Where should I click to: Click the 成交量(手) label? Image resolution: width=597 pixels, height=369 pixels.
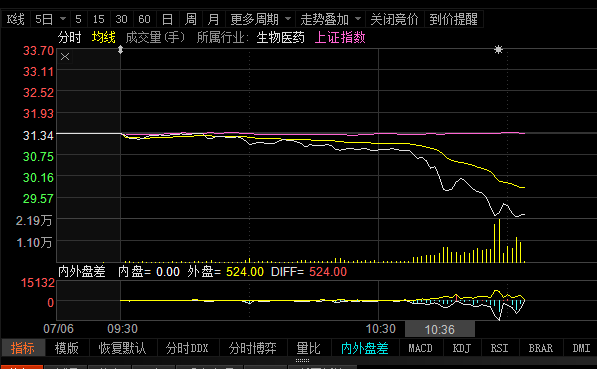(x=155, y=38)
